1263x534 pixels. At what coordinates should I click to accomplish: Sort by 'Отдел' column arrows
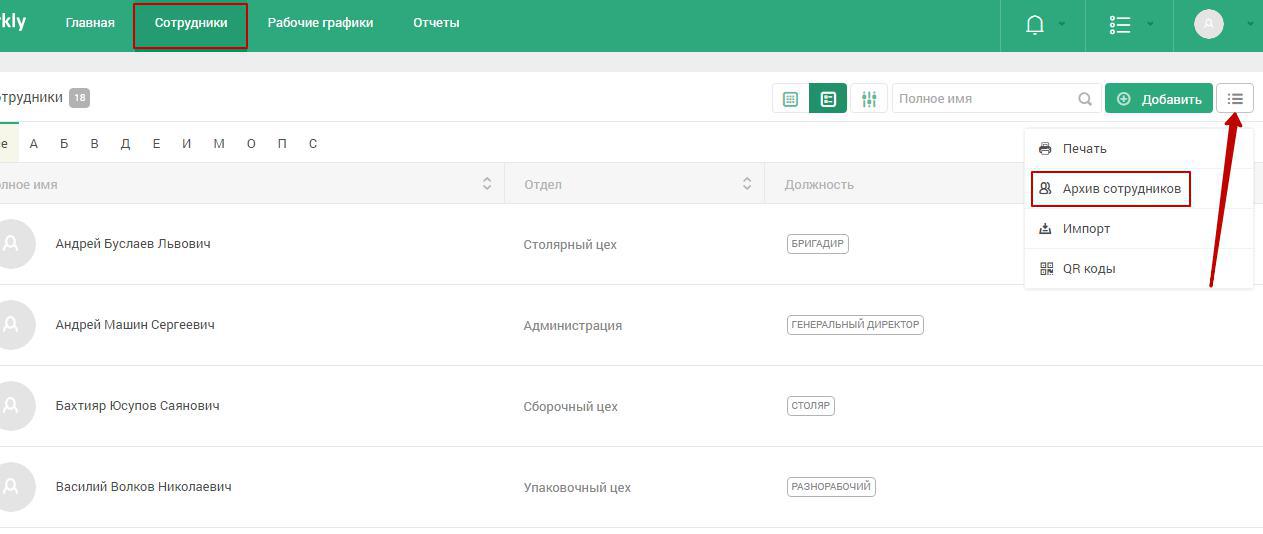[x=747, y=184]
